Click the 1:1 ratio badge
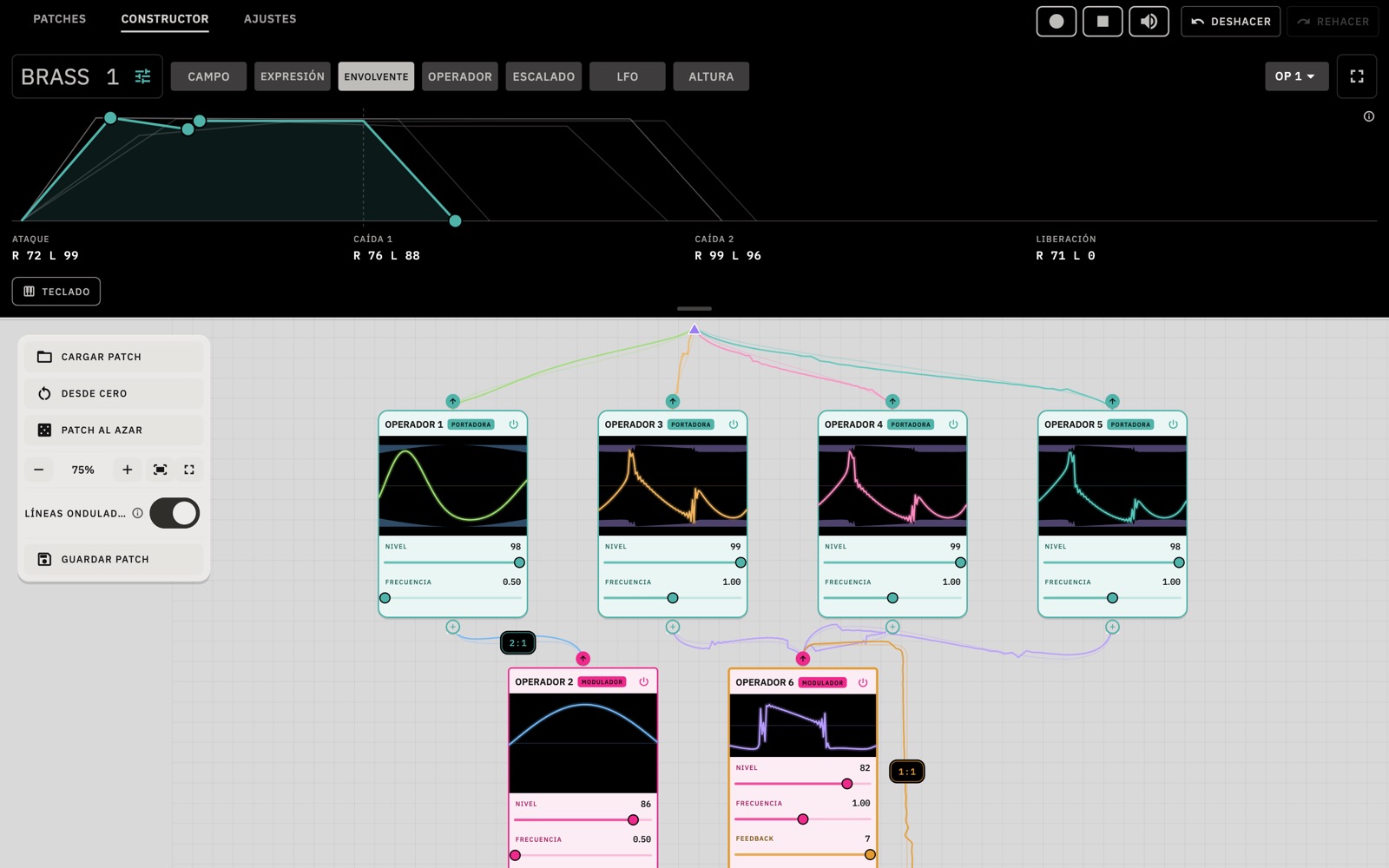Image resolution: width=1389 pixels, height=868 pixels. (x=907, y=772)
